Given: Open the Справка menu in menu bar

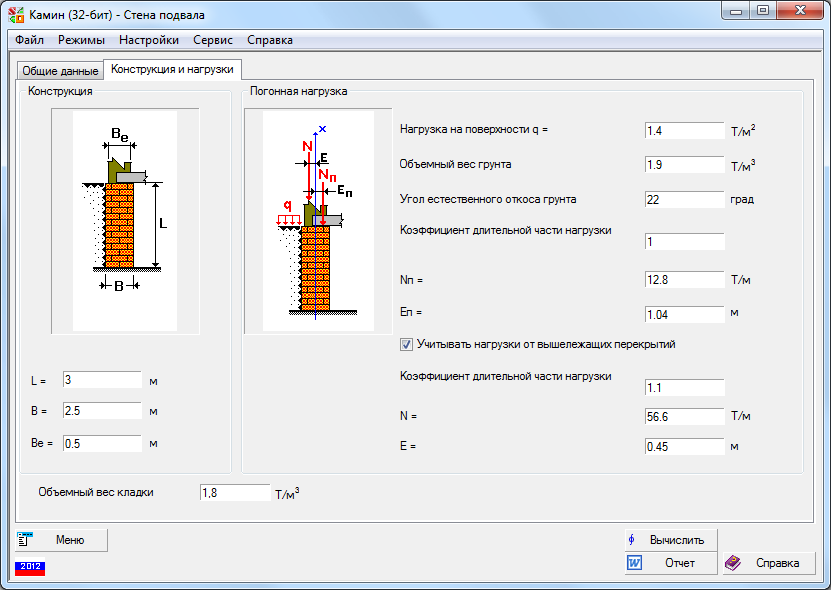Looking at the screenshot, I should pyautogui.click(x=270, y=40).
